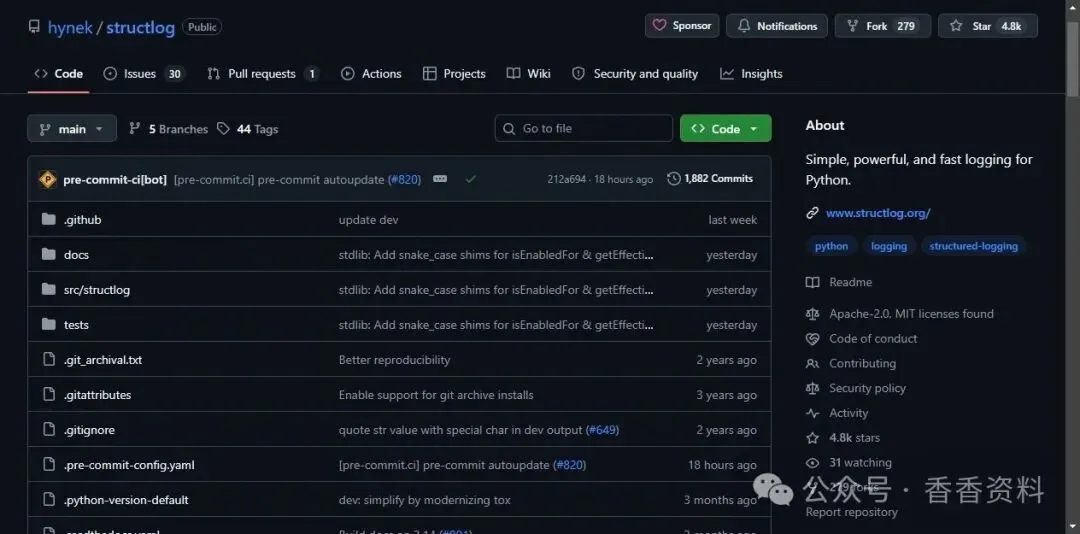The width and height of the screenshot is (1080, 534).
Task: Open the .pre-commit-config.yaml file
Action: [x=129, y=465]
